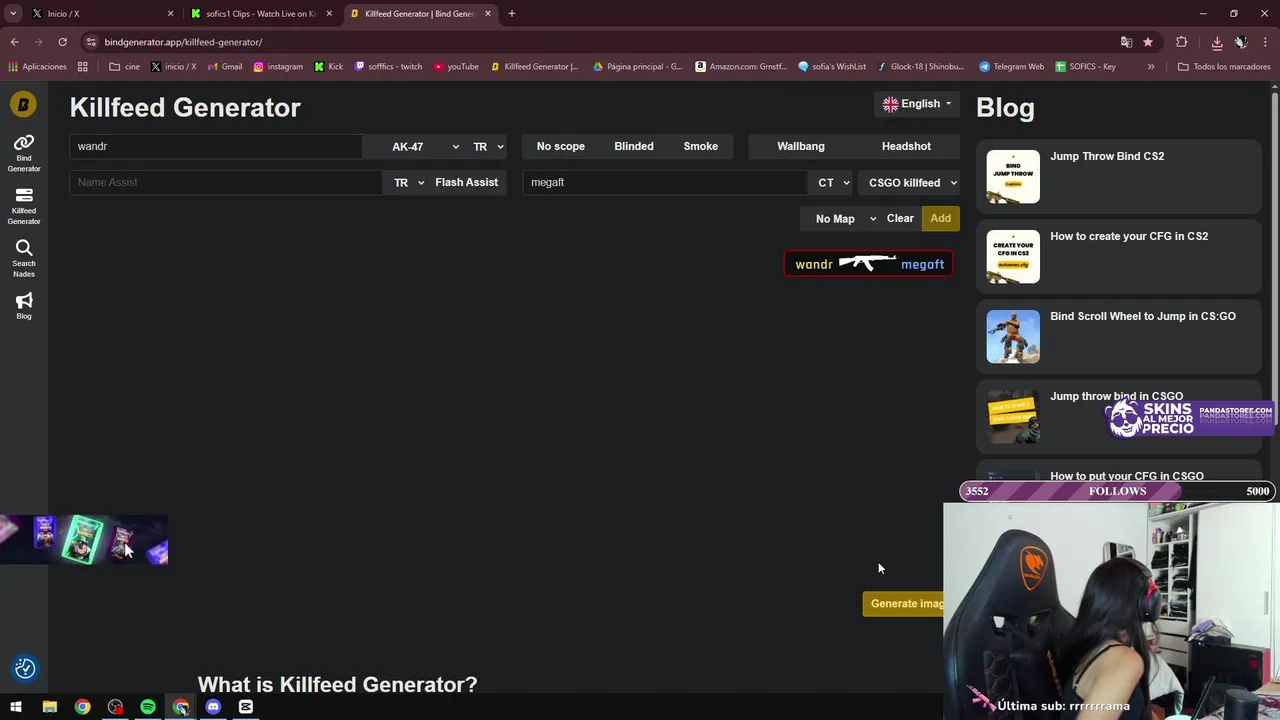Click Bind Scroll Wheel article thumbnail
The height and width of the screenshot is (720, 1280).
click(1013, 337)
